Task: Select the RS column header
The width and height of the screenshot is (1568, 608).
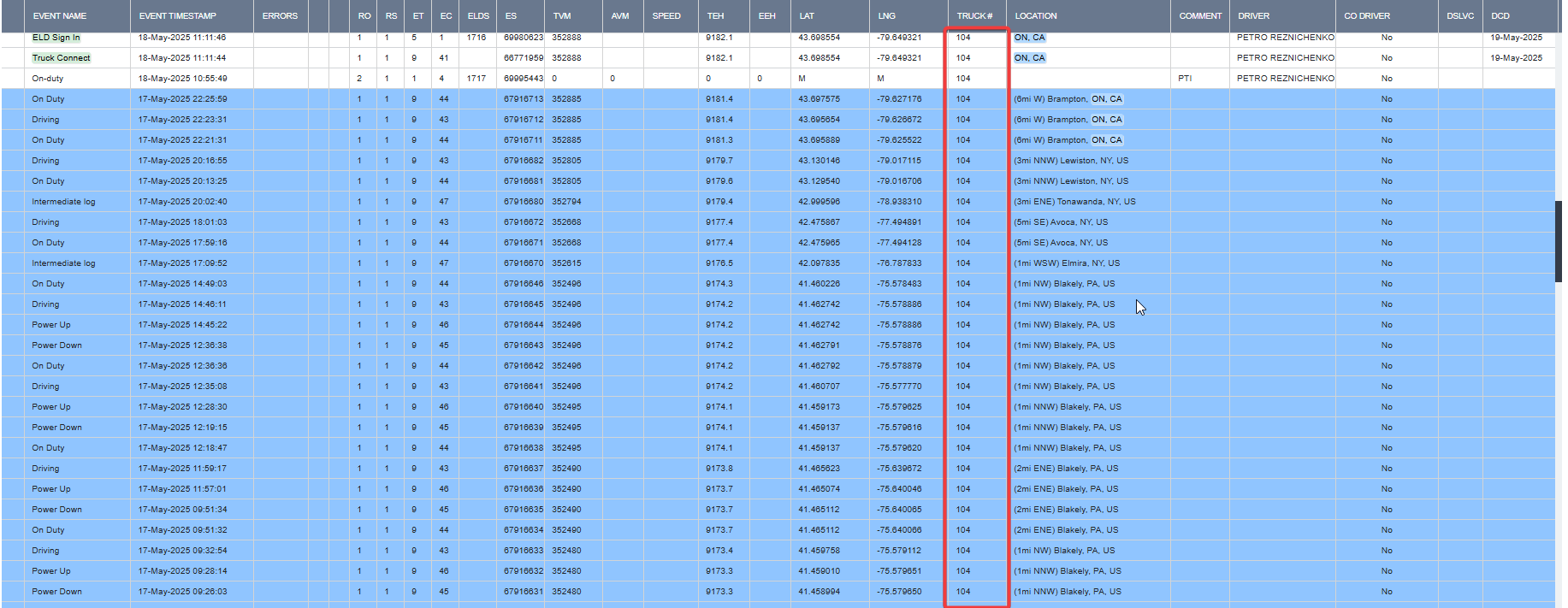Action: pos(391,16)
